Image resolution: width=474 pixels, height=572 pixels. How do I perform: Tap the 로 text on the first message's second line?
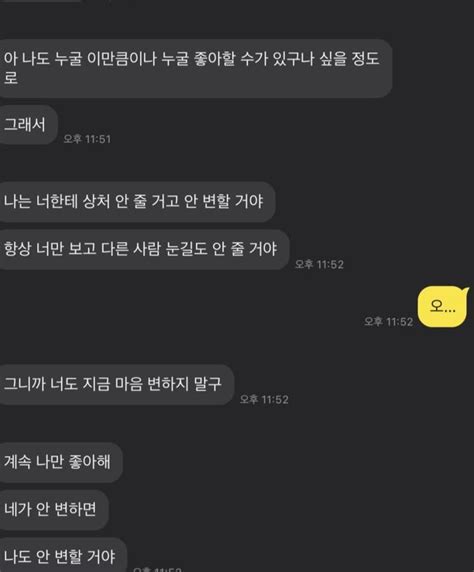click(x=10, y=78)
